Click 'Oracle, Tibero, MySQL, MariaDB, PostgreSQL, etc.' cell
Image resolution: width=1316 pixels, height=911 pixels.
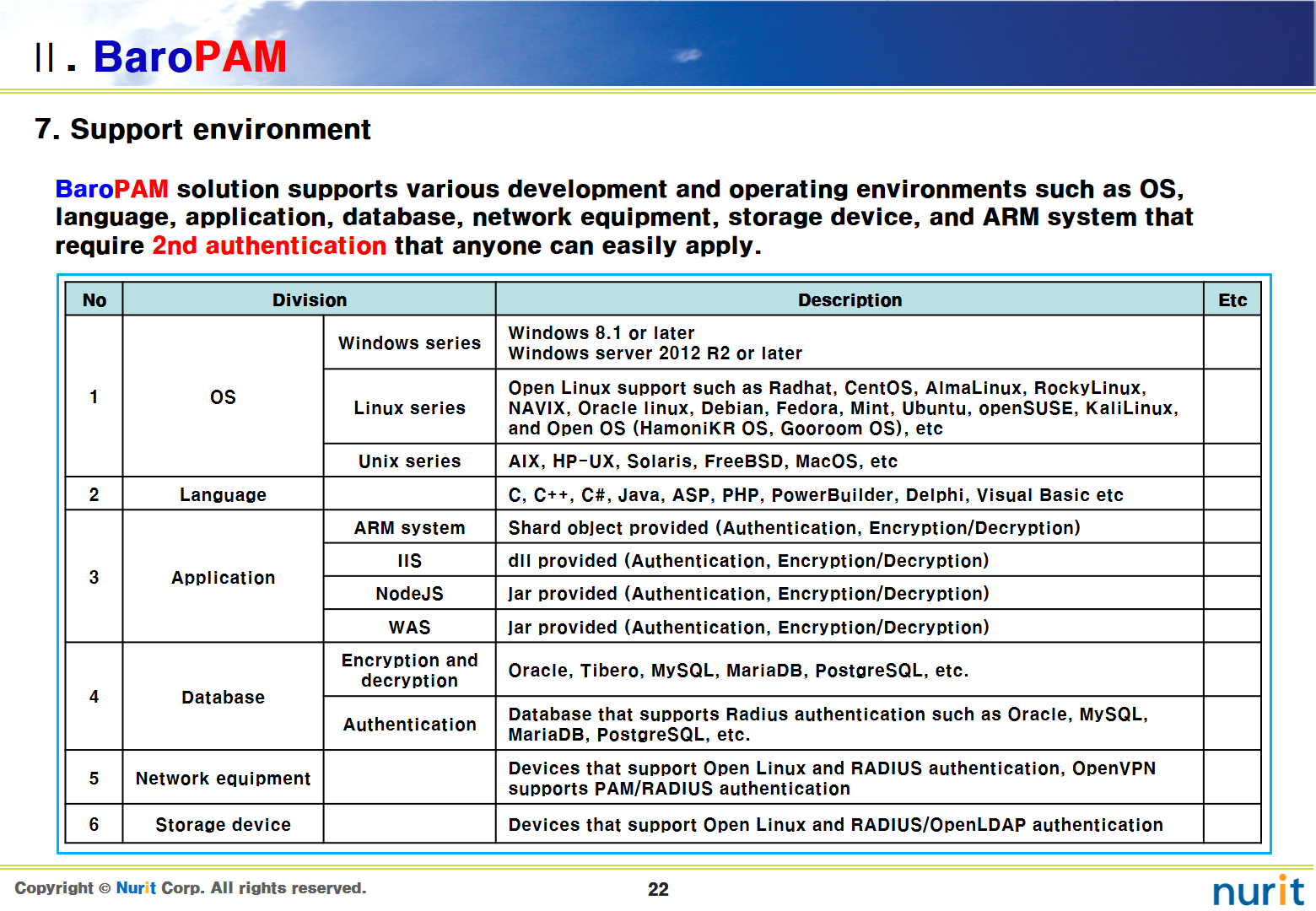tap(849, 670)
